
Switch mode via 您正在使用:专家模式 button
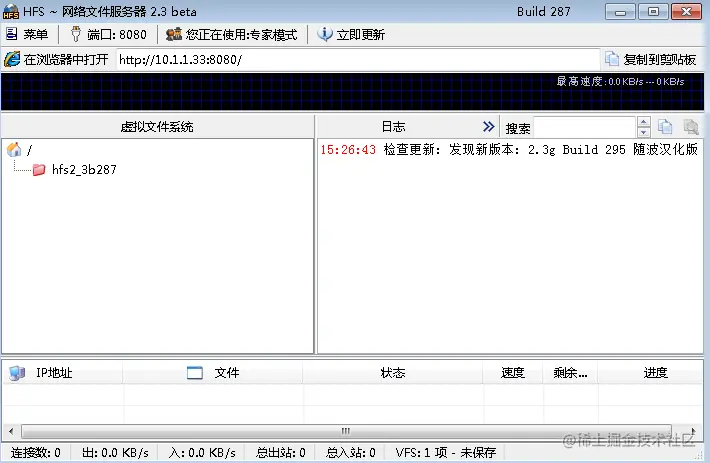pyautogui.click(x=232, y=34)
